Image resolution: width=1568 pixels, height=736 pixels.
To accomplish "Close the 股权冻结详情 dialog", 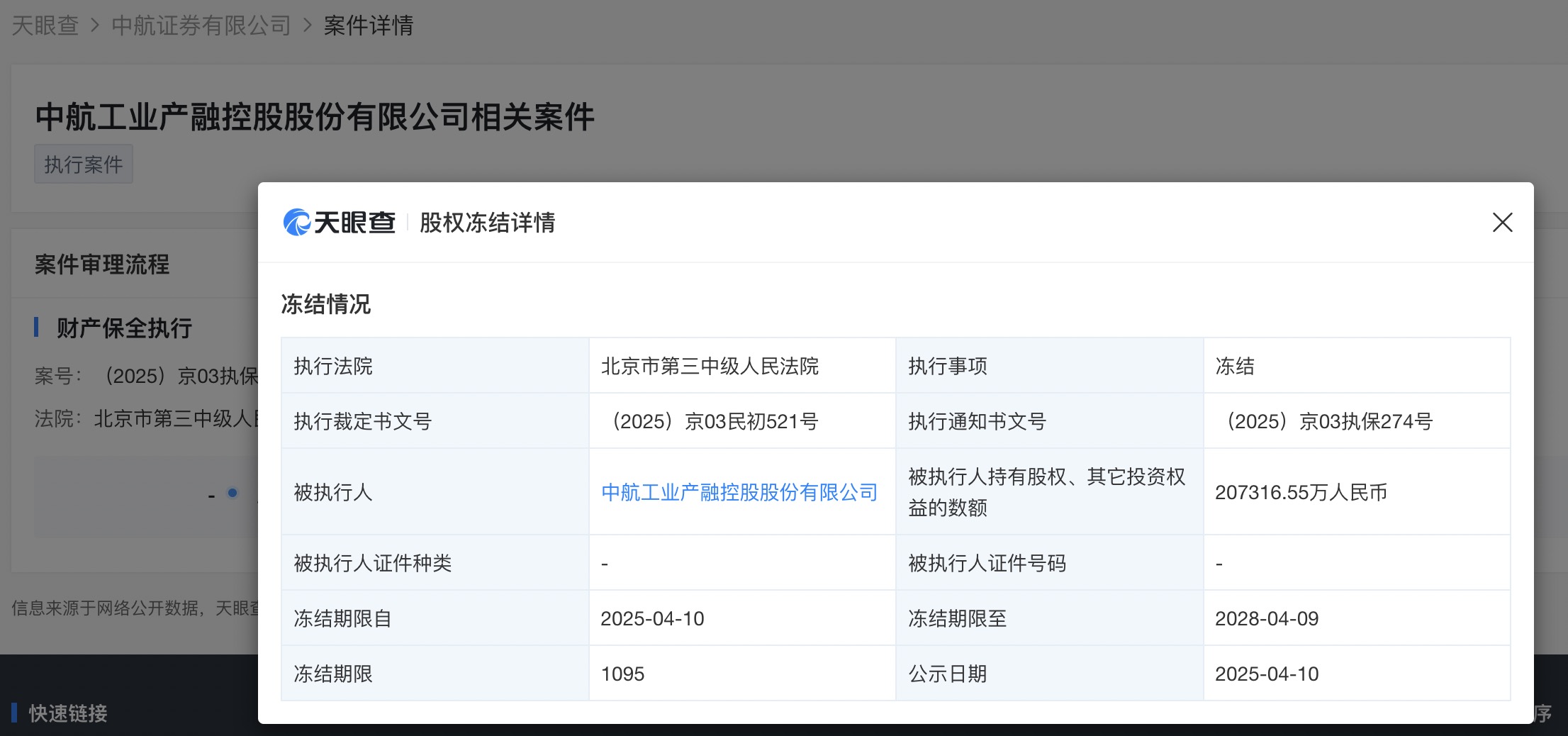I will point(1502,223).
